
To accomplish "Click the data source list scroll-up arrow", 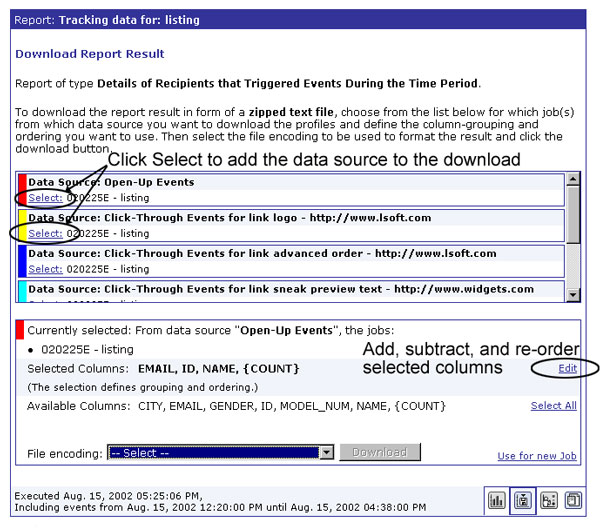I will pyautogui.click(x=573, y=179).
